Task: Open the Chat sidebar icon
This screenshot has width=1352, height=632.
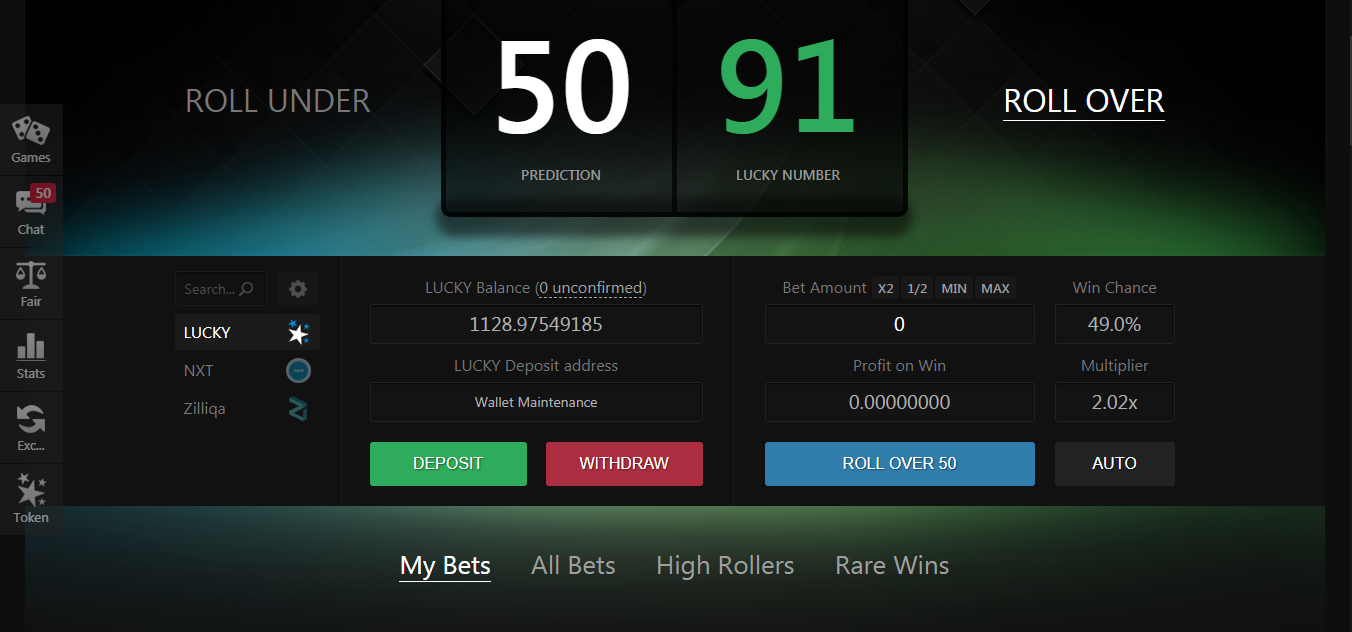Action: [31, 203]
